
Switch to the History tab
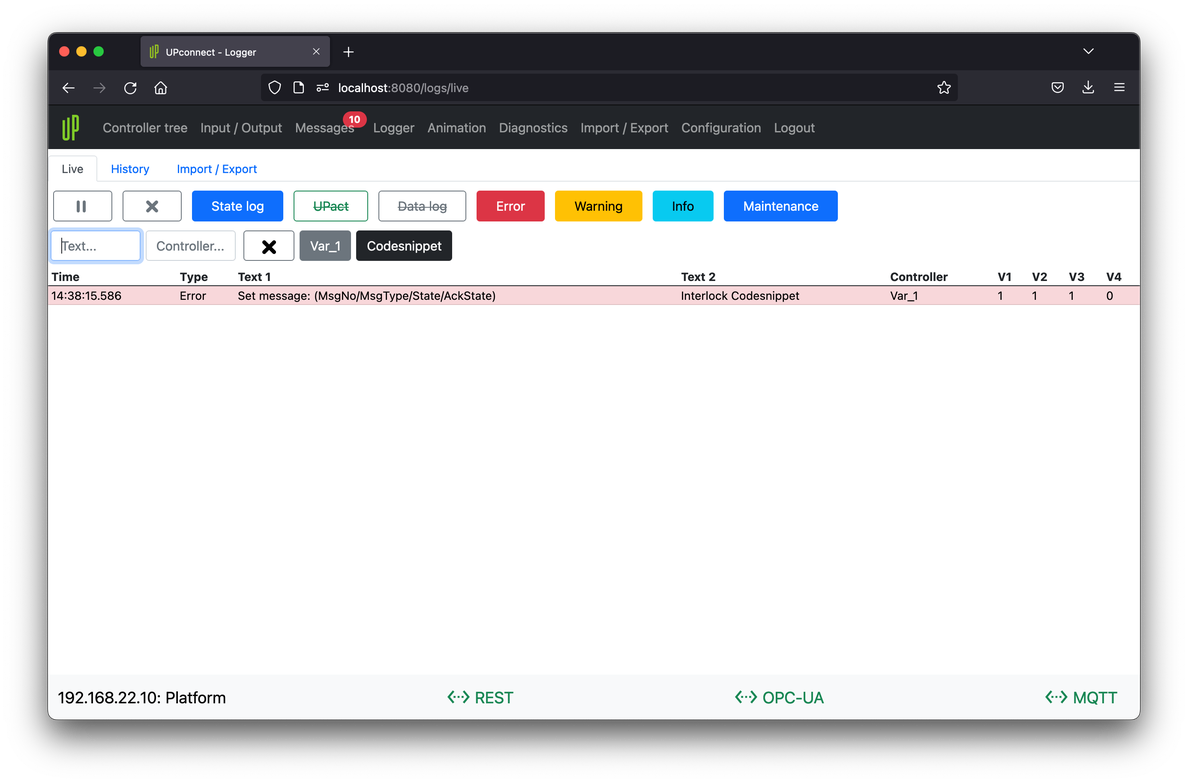click(x=130, y=169)
